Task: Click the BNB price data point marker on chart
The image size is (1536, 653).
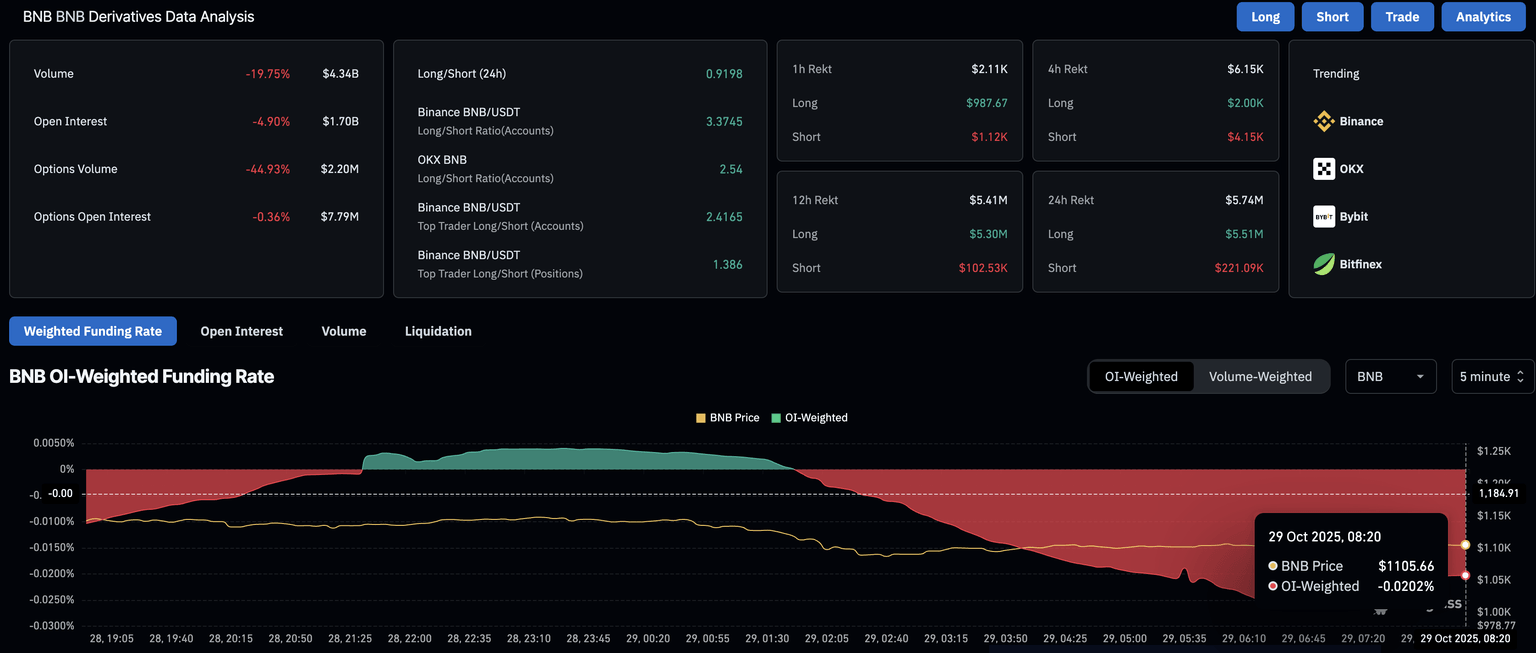Action: coord(1465,545)
